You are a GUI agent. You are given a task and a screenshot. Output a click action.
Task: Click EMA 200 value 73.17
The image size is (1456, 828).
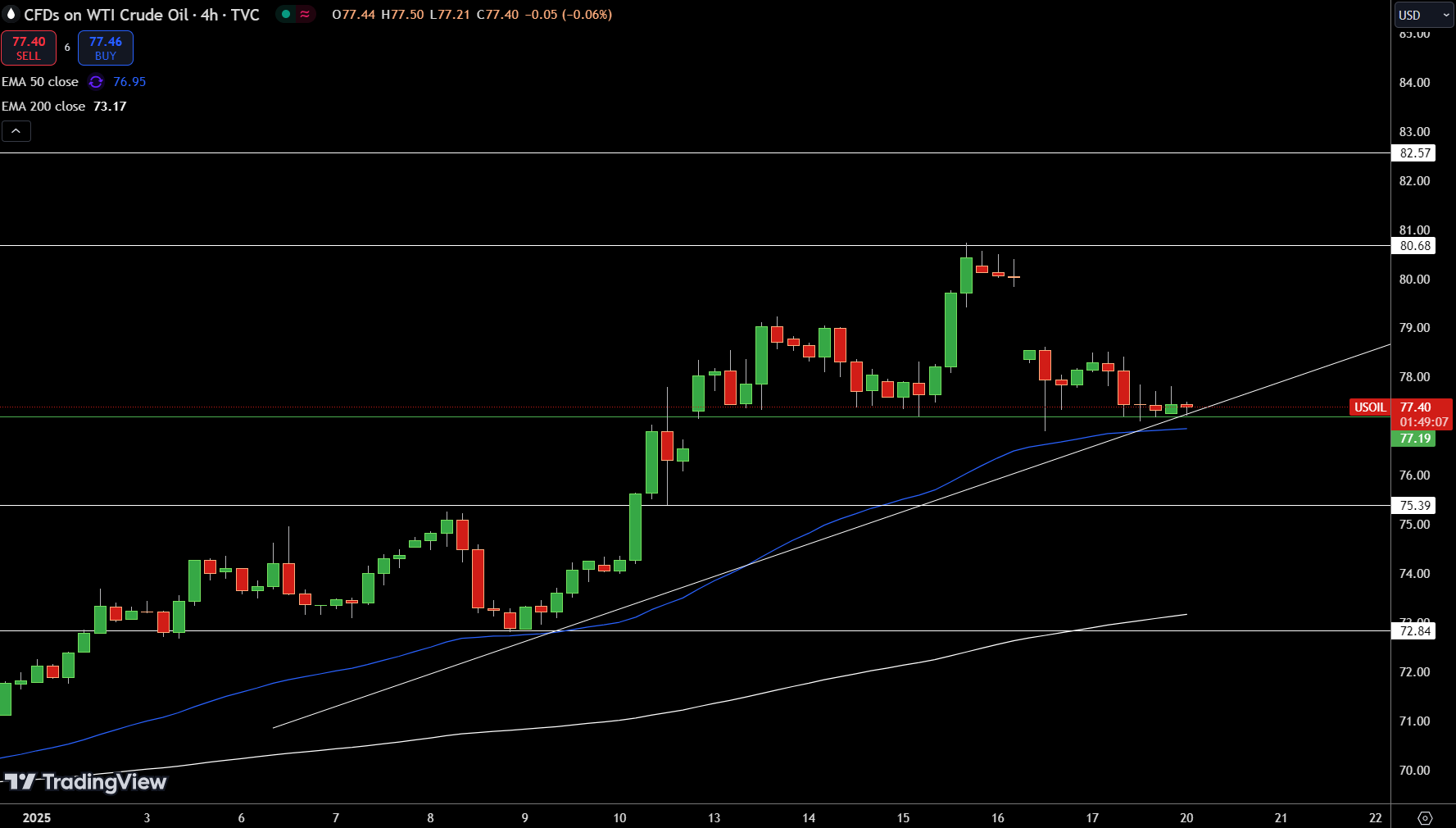(x=110, y=107)
